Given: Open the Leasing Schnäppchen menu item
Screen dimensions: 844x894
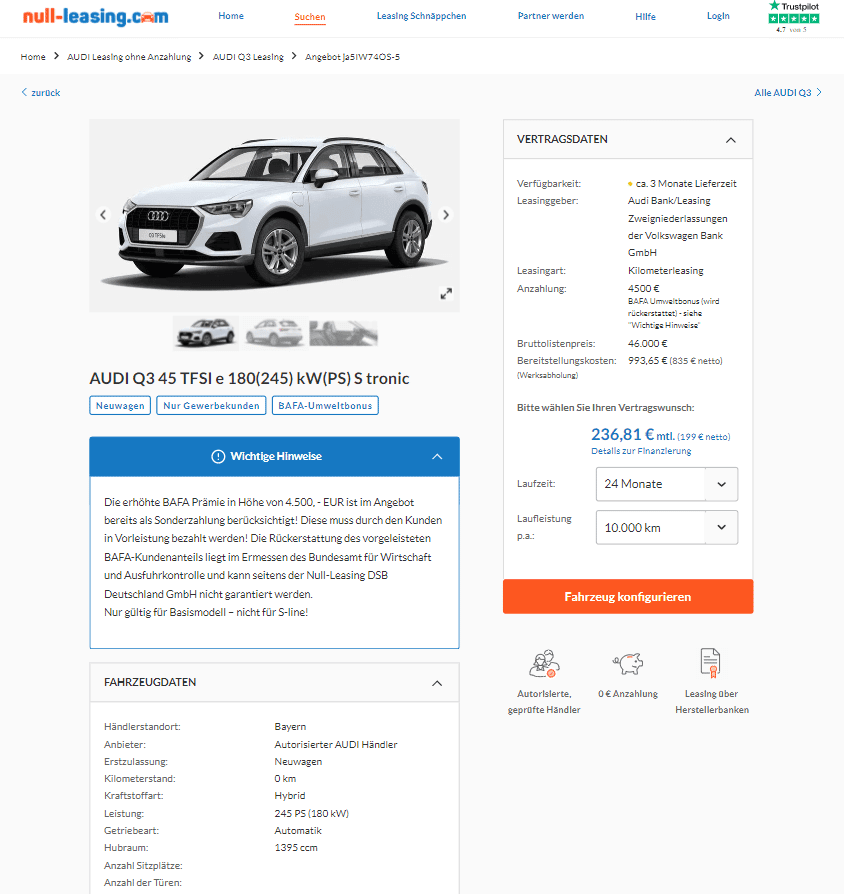Looking at the screenshot, I should click(x=421, y=16).
